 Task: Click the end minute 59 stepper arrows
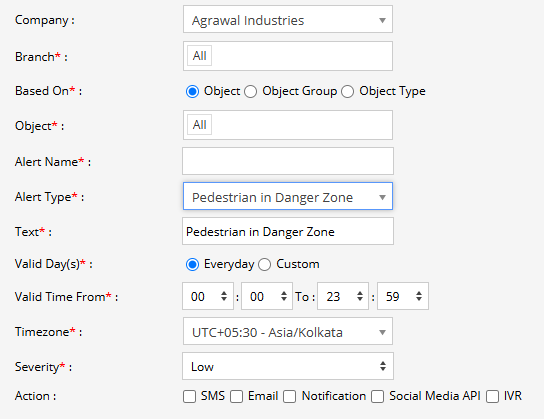[419, 296]
